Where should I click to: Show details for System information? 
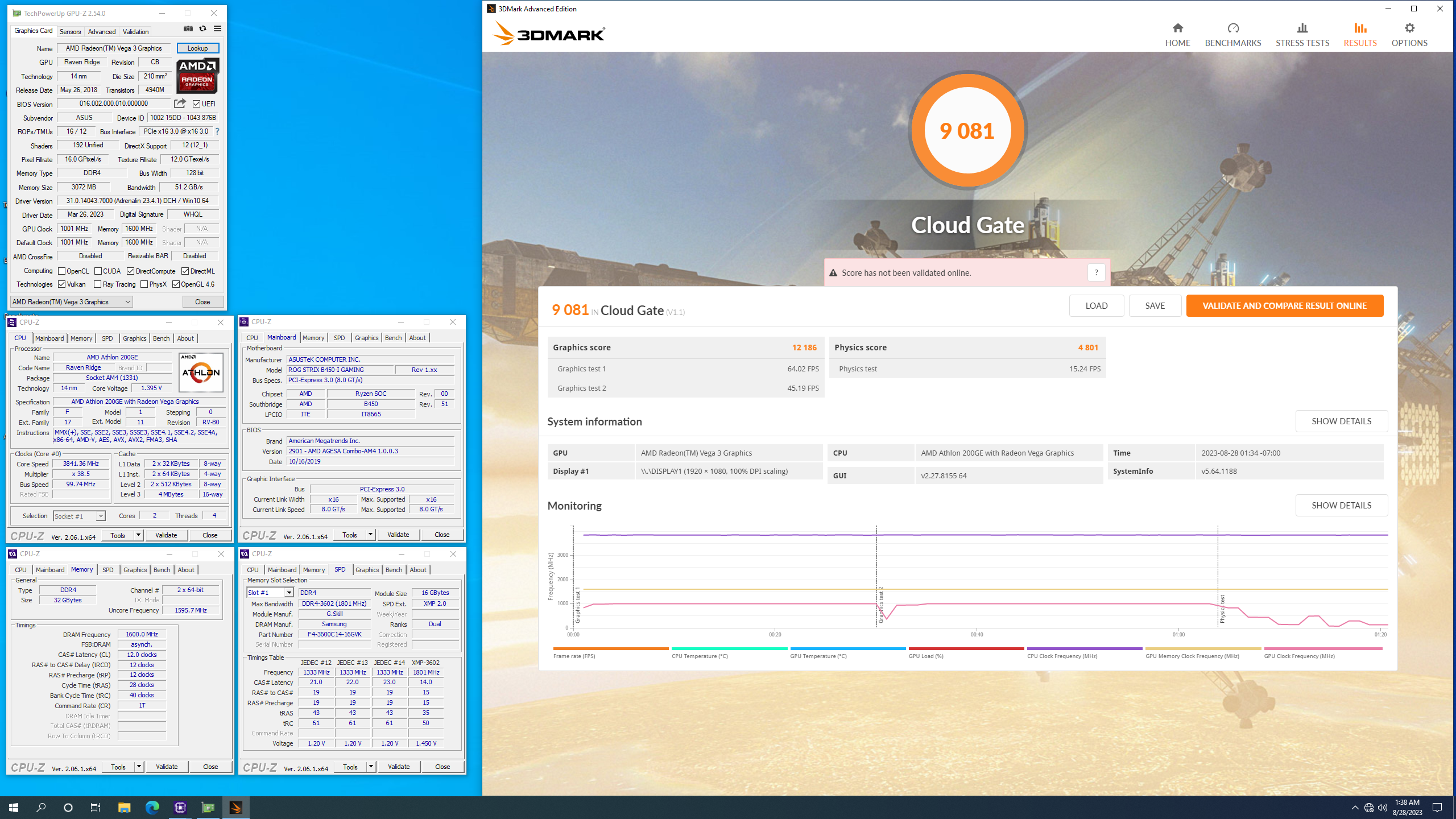1341,421
